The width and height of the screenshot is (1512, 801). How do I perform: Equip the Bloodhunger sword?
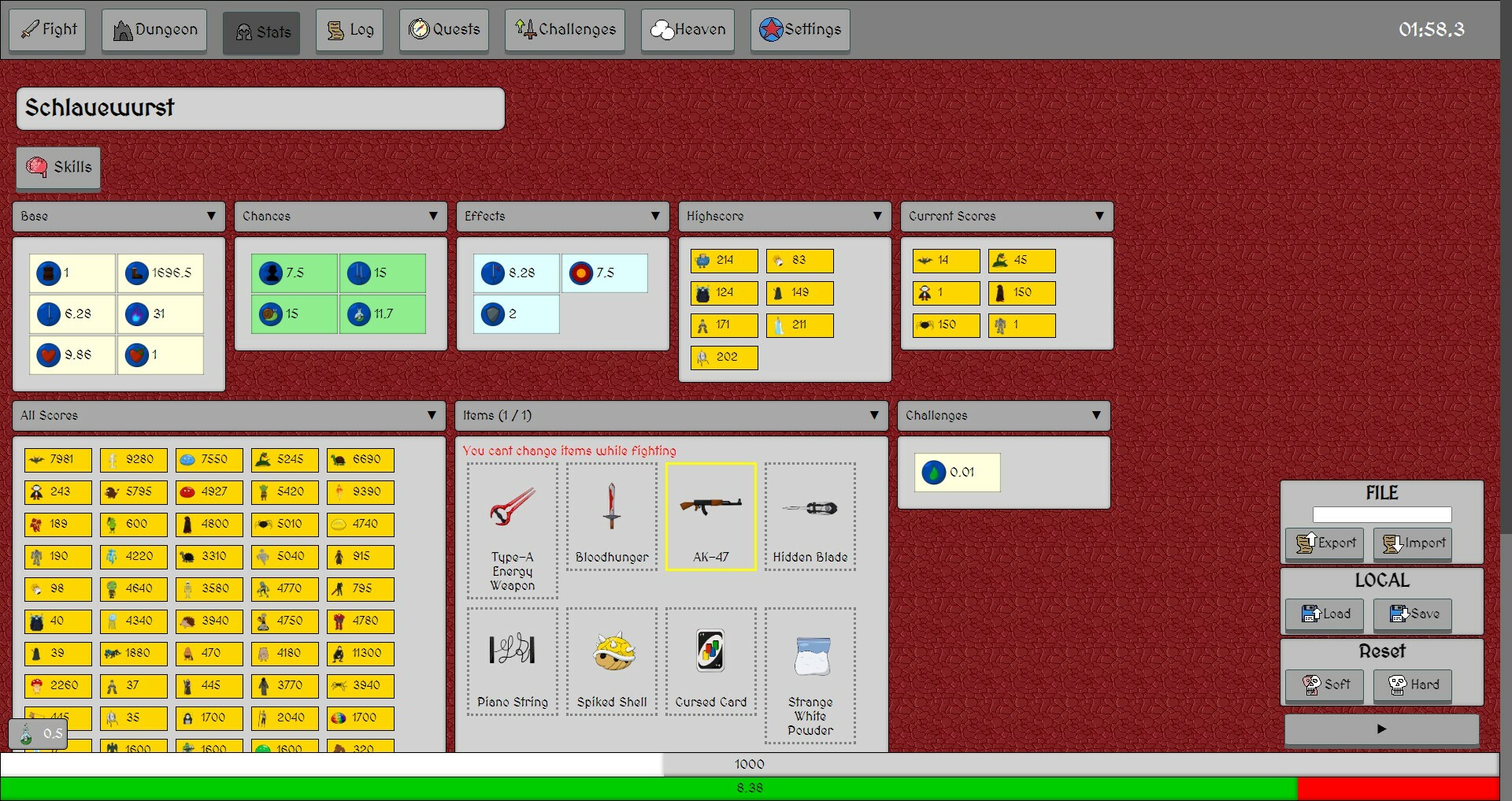(x=610, y=516)
